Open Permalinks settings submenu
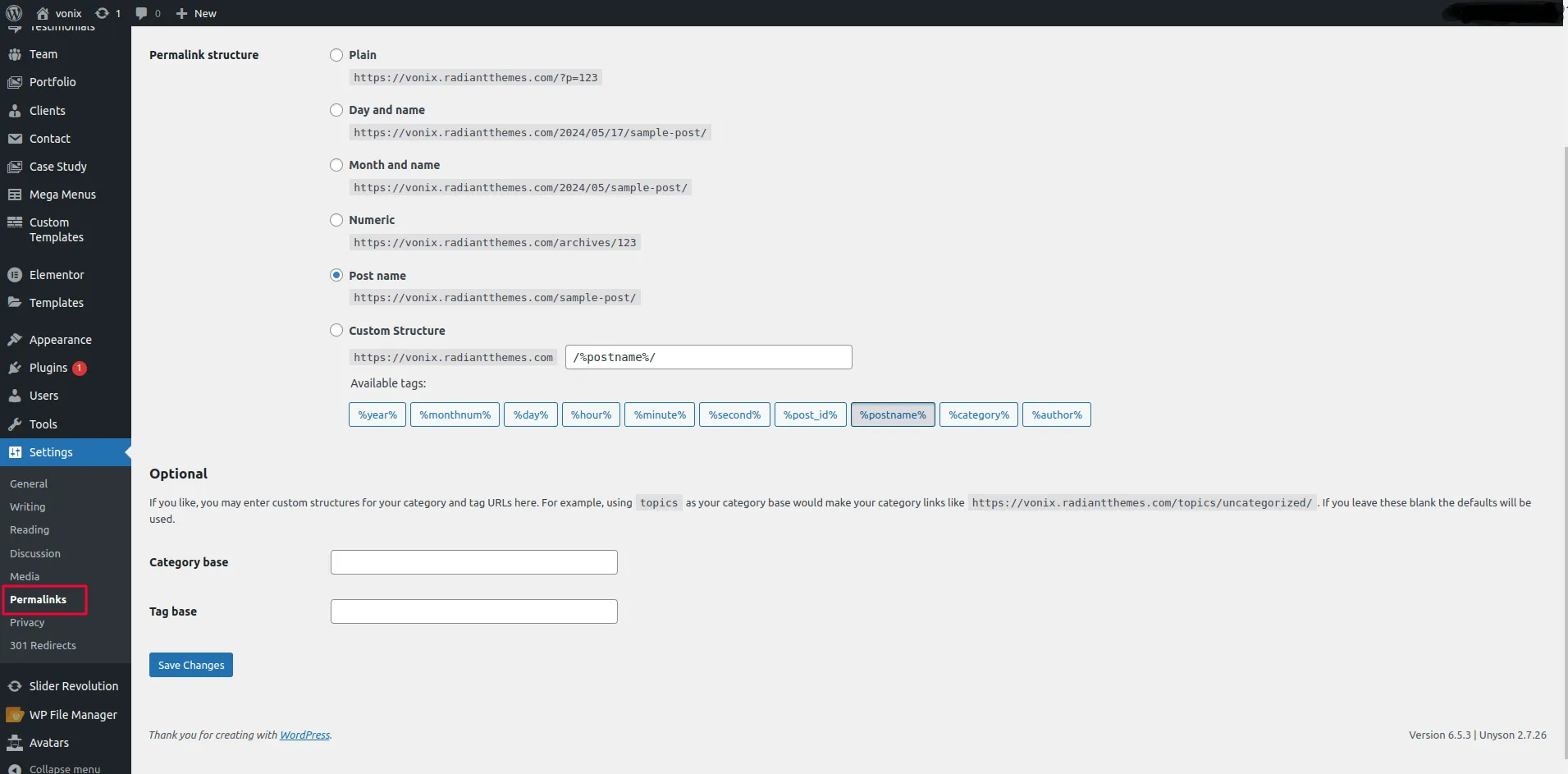This screenshot has height=774, width=1568. click(39, 599)
